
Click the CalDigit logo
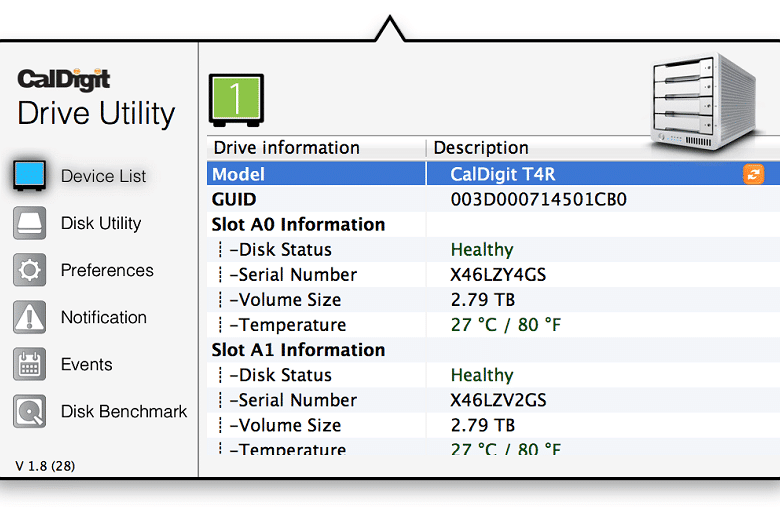(x=64, y=79)
